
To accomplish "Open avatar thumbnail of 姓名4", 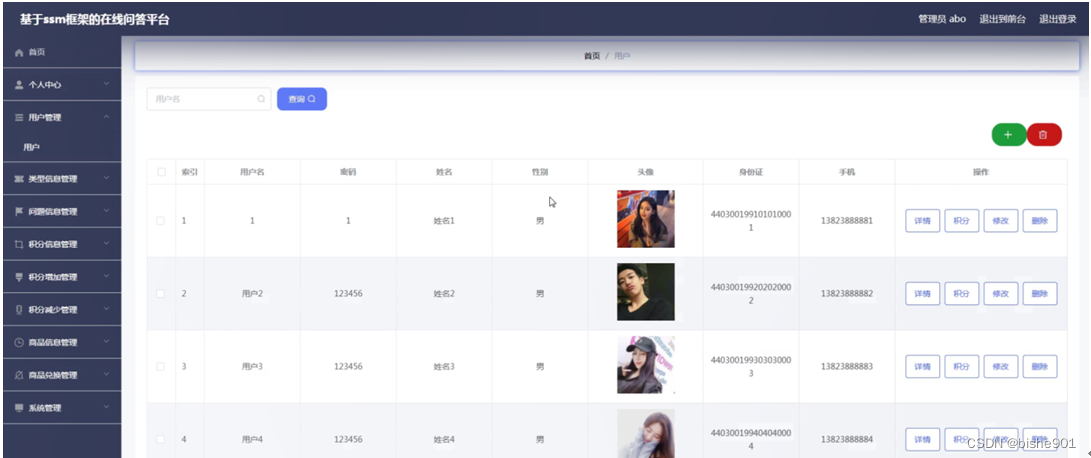I will 646,434.
